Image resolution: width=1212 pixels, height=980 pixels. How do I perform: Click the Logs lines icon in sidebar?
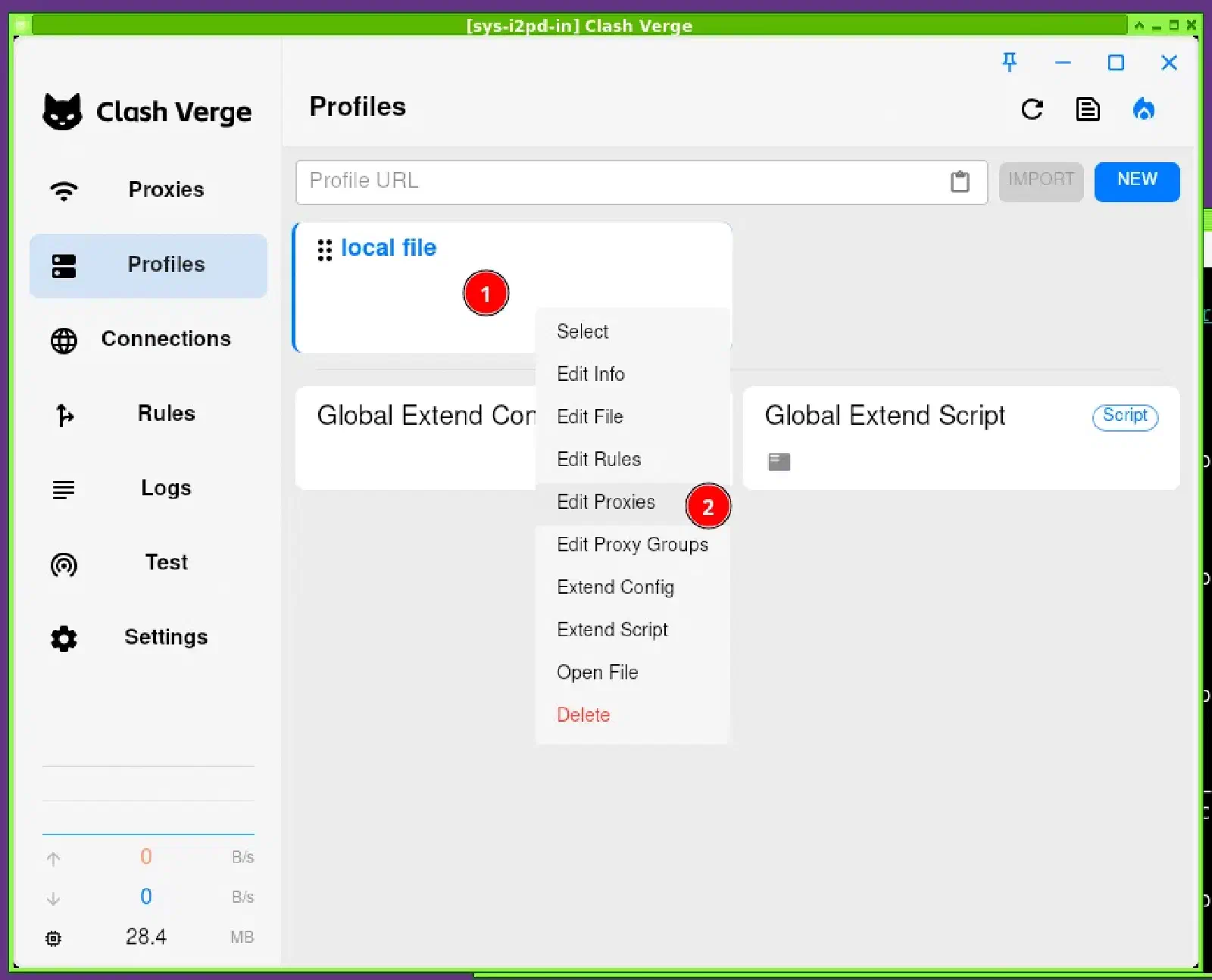(64, 490)
